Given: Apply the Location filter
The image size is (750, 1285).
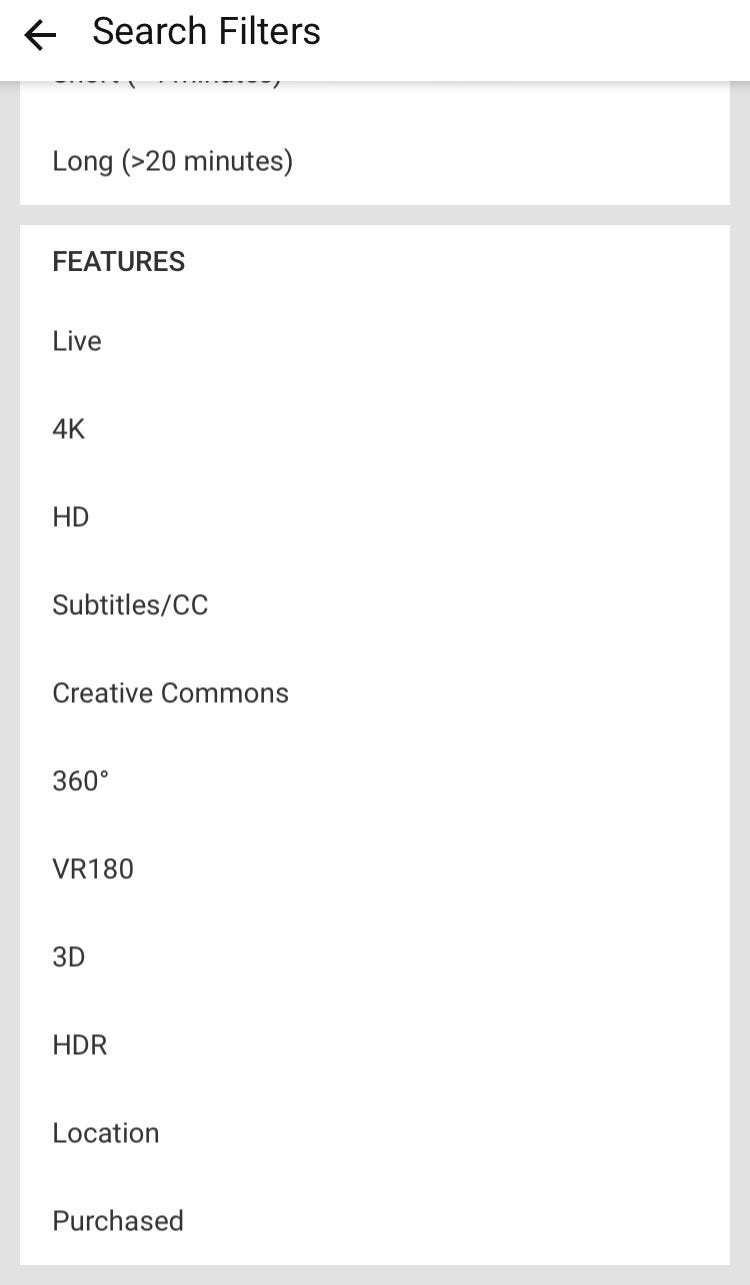Looking at the screenshot, I should tap(374, 1133).
